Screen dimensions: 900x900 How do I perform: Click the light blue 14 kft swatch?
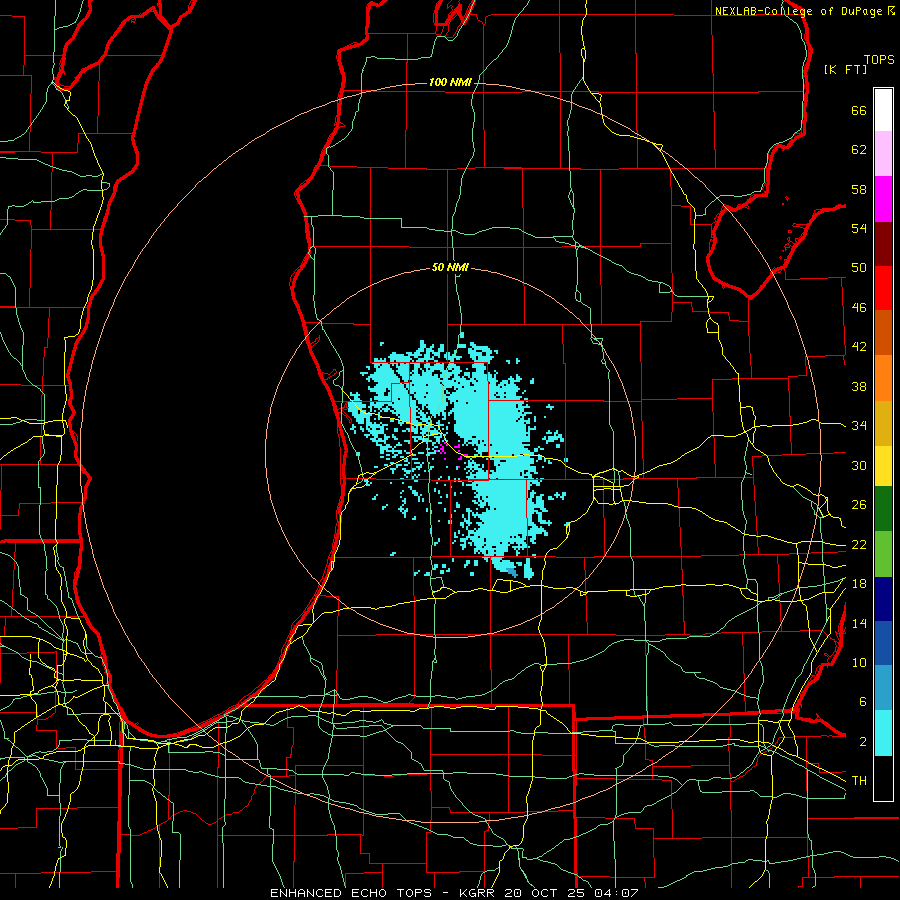883,687
